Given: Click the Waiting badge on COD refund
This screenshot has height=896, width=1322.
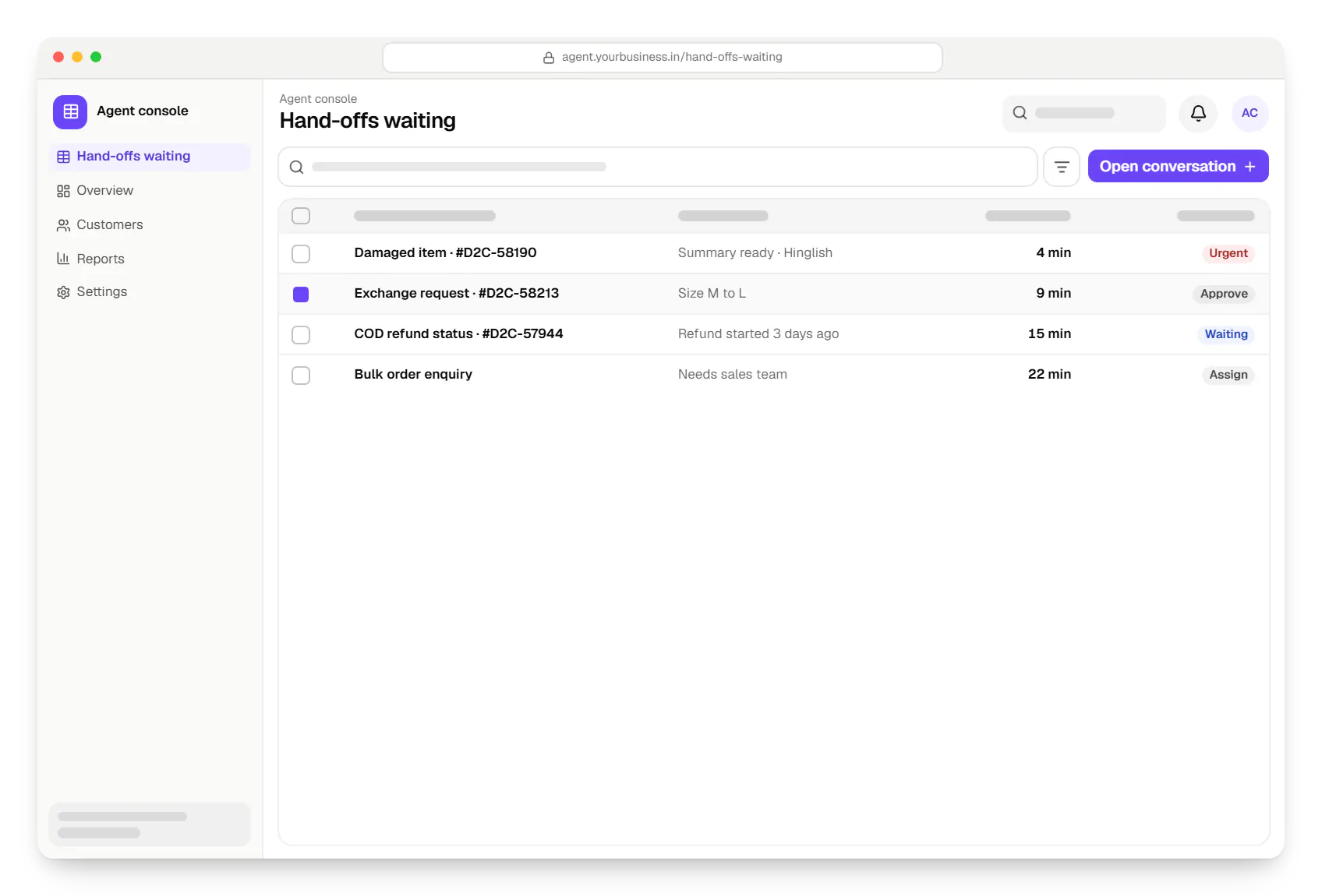Looking at the screenshot, I should [1225, 334].
